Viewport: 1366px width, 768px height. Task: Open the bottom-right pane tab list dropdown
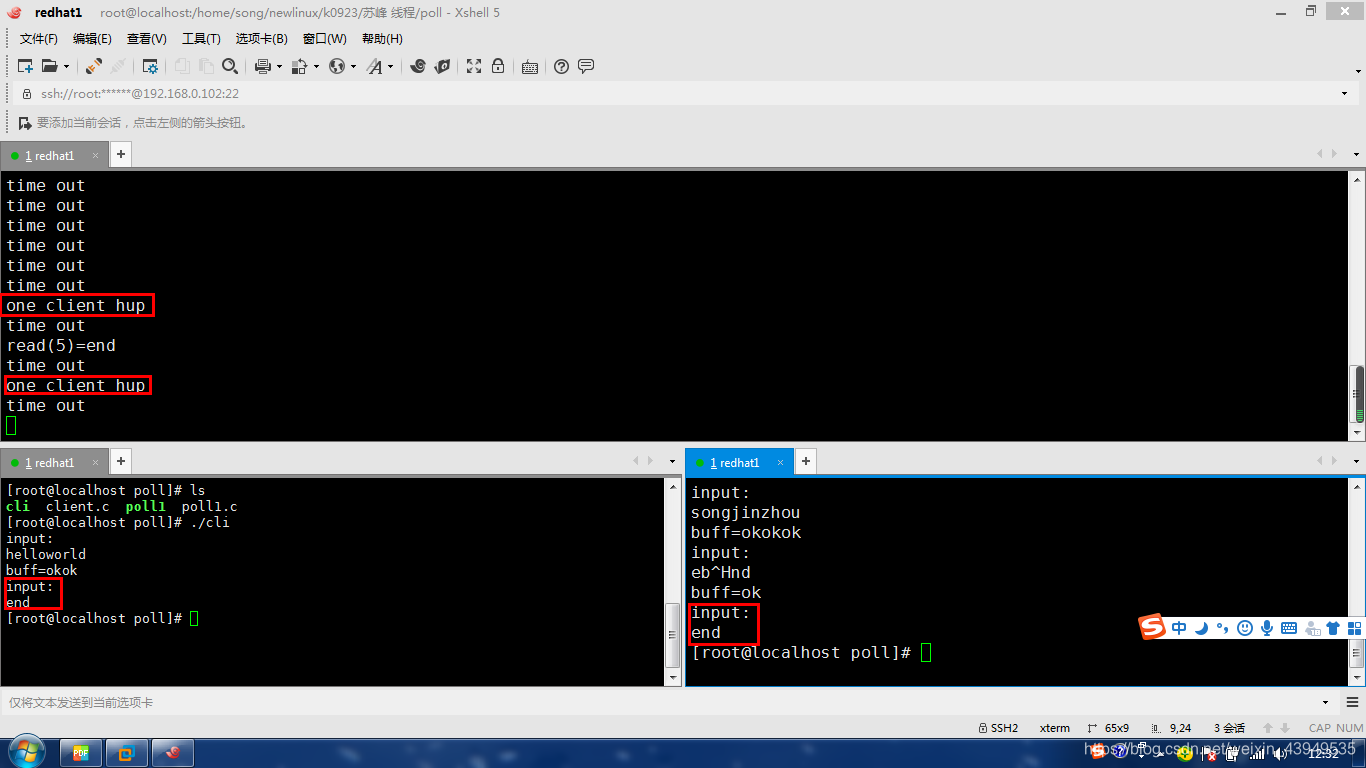click(1356, 462)
